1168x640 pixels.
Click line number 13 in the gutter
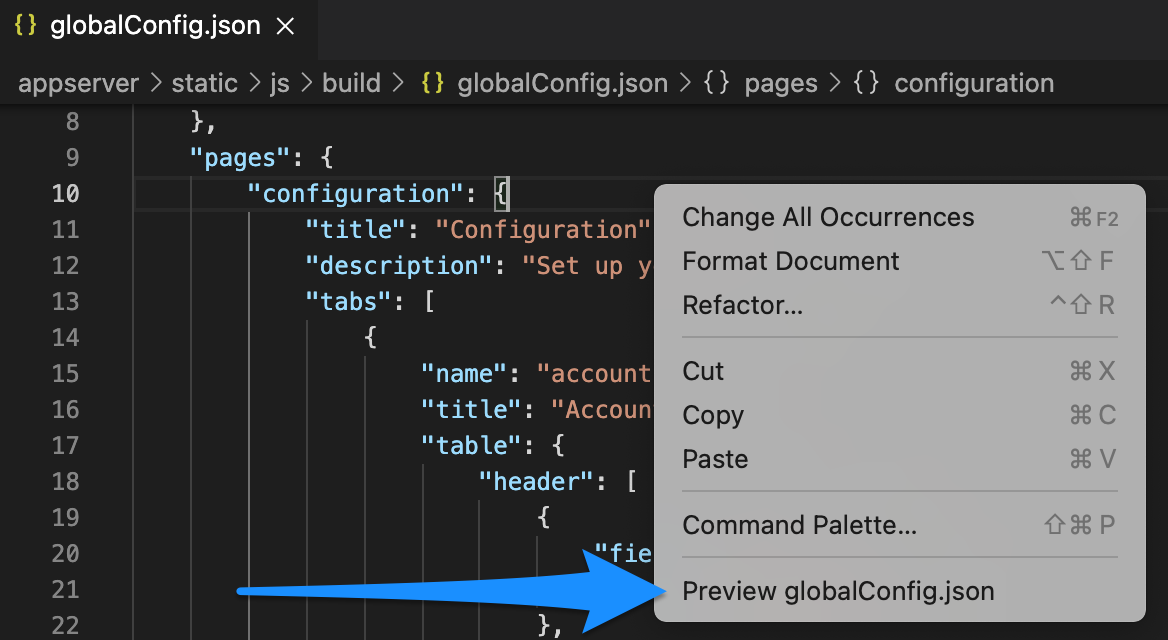(x=66, y=302)
